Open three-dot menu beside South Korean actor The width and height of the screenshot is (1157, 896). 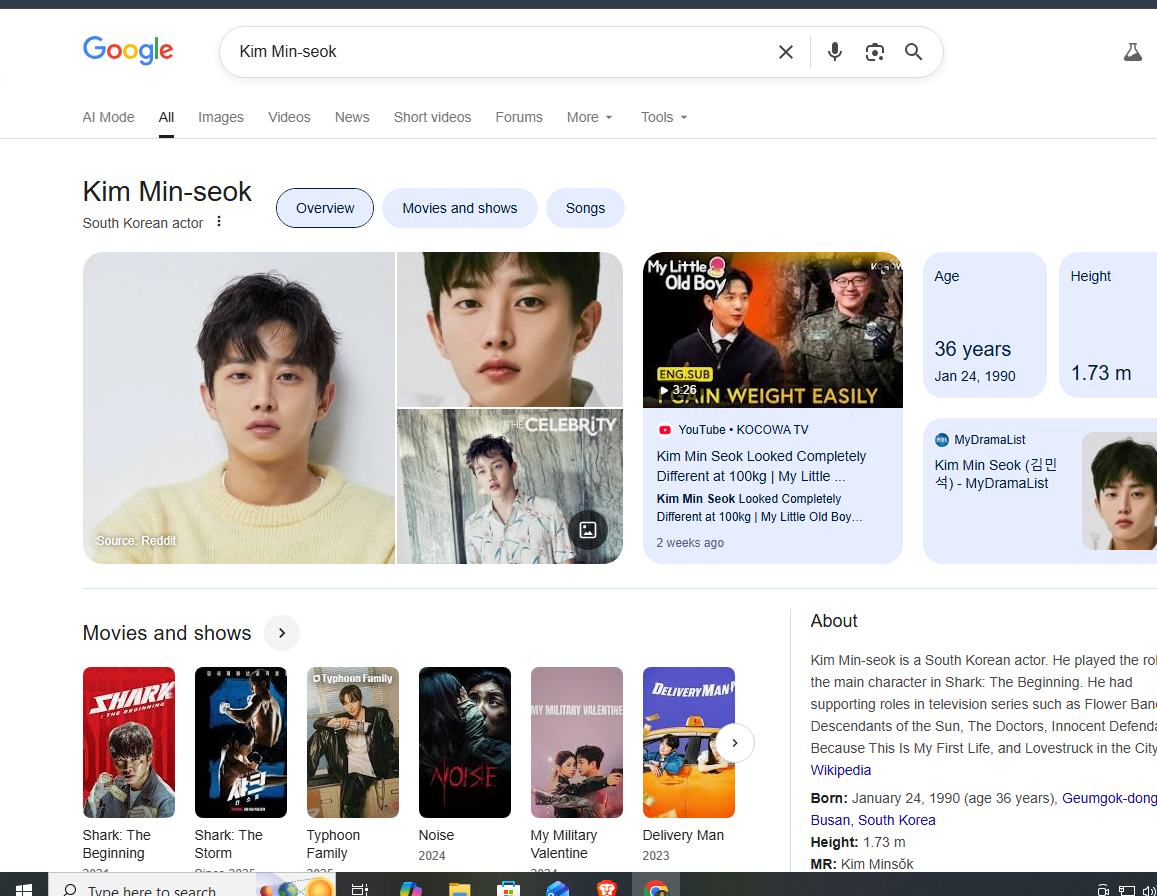219,221
